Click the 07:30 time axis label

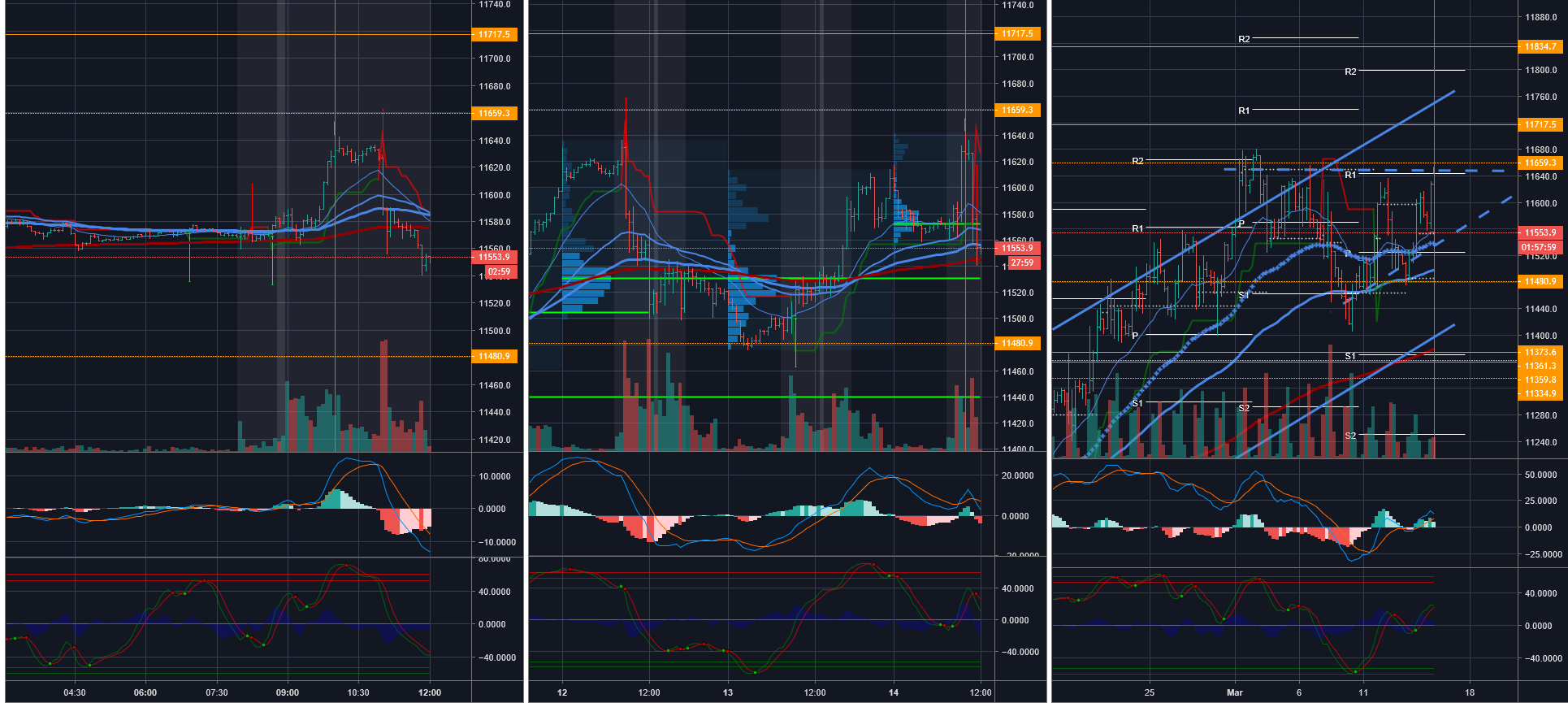[217, 692]
